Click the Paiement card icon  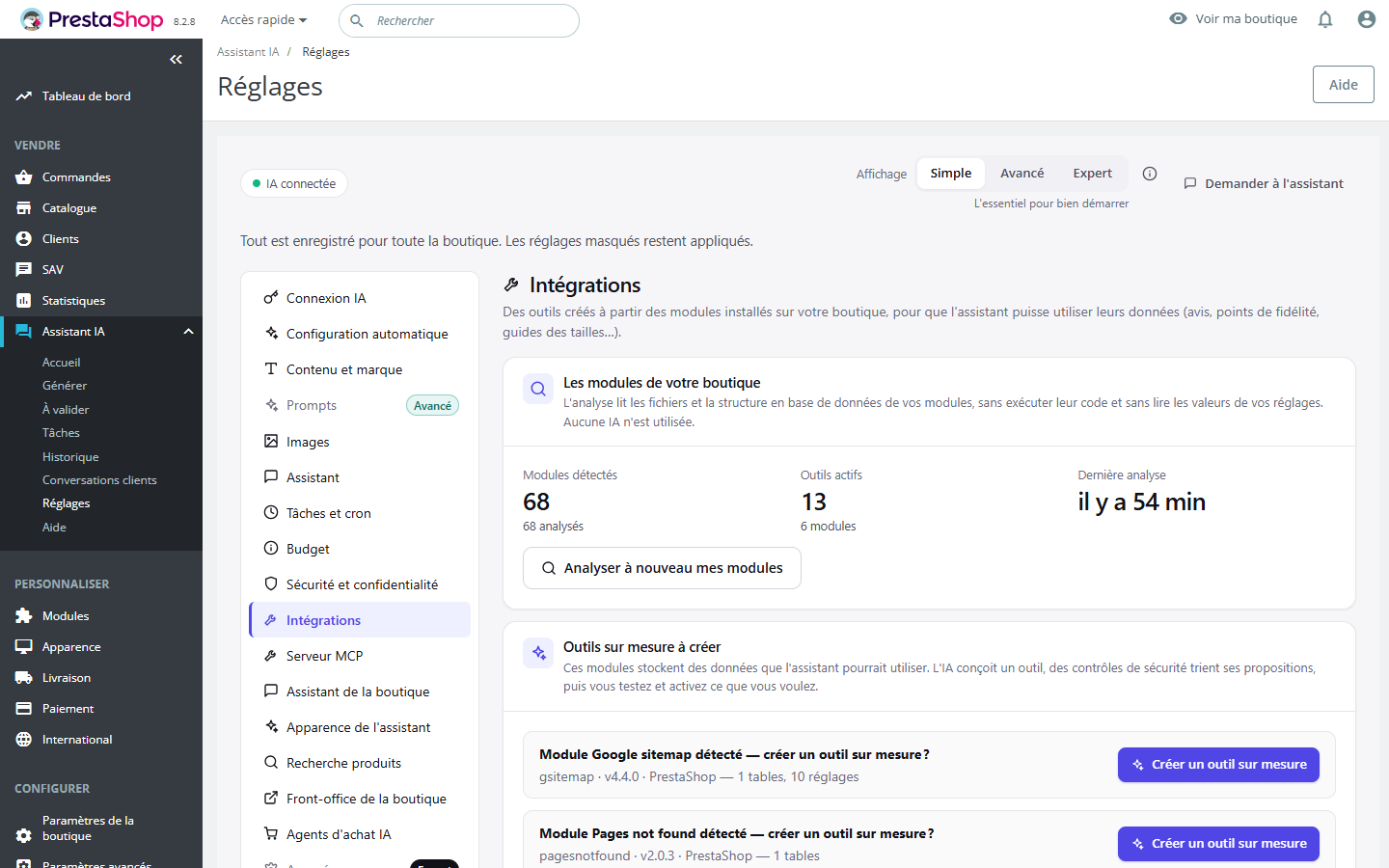pyautogui.click(x=24, y=709)
